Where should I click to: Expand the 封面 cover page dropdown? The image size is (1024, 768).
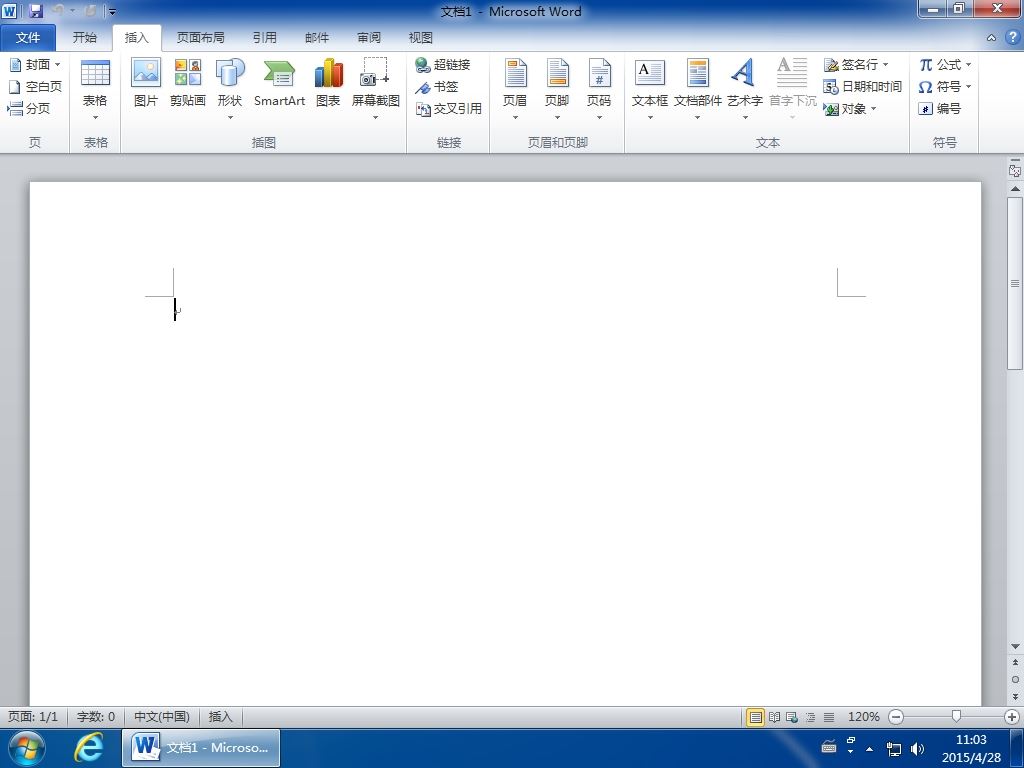tap(57, 64)
